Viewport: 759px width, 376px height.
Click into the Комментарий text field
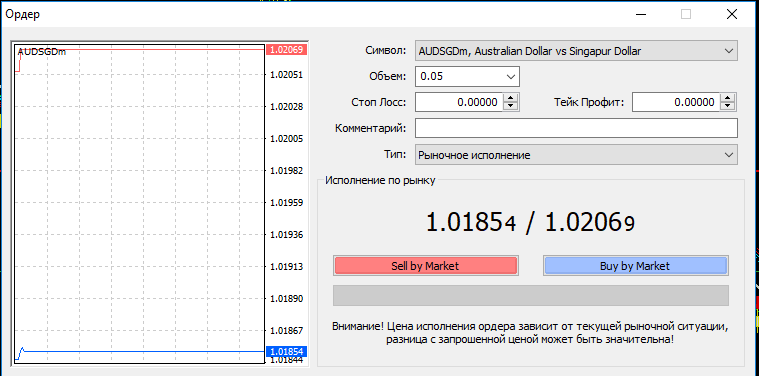[576, 128]
